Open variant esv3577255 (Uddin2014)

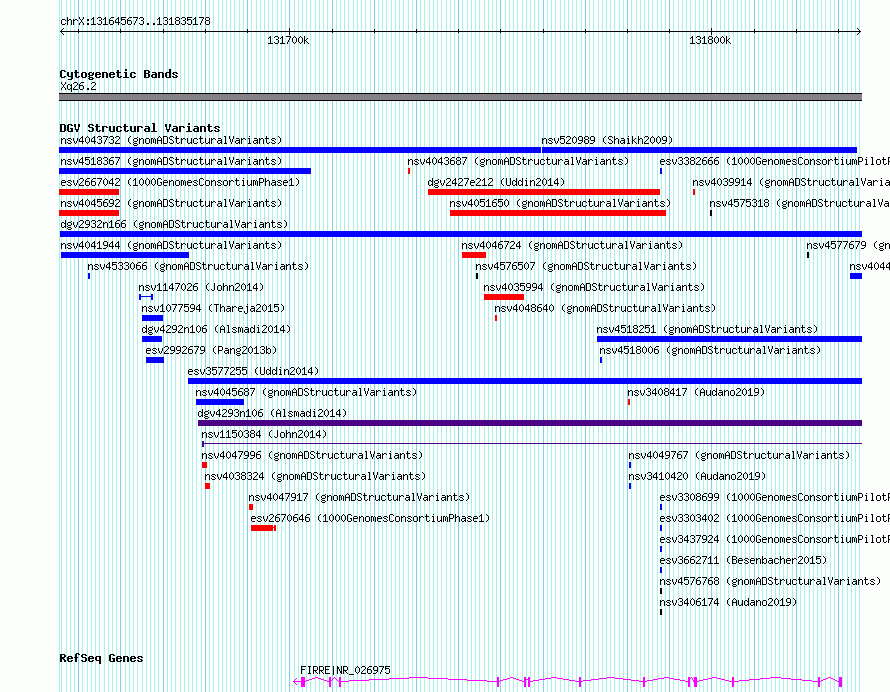(253, 371)
